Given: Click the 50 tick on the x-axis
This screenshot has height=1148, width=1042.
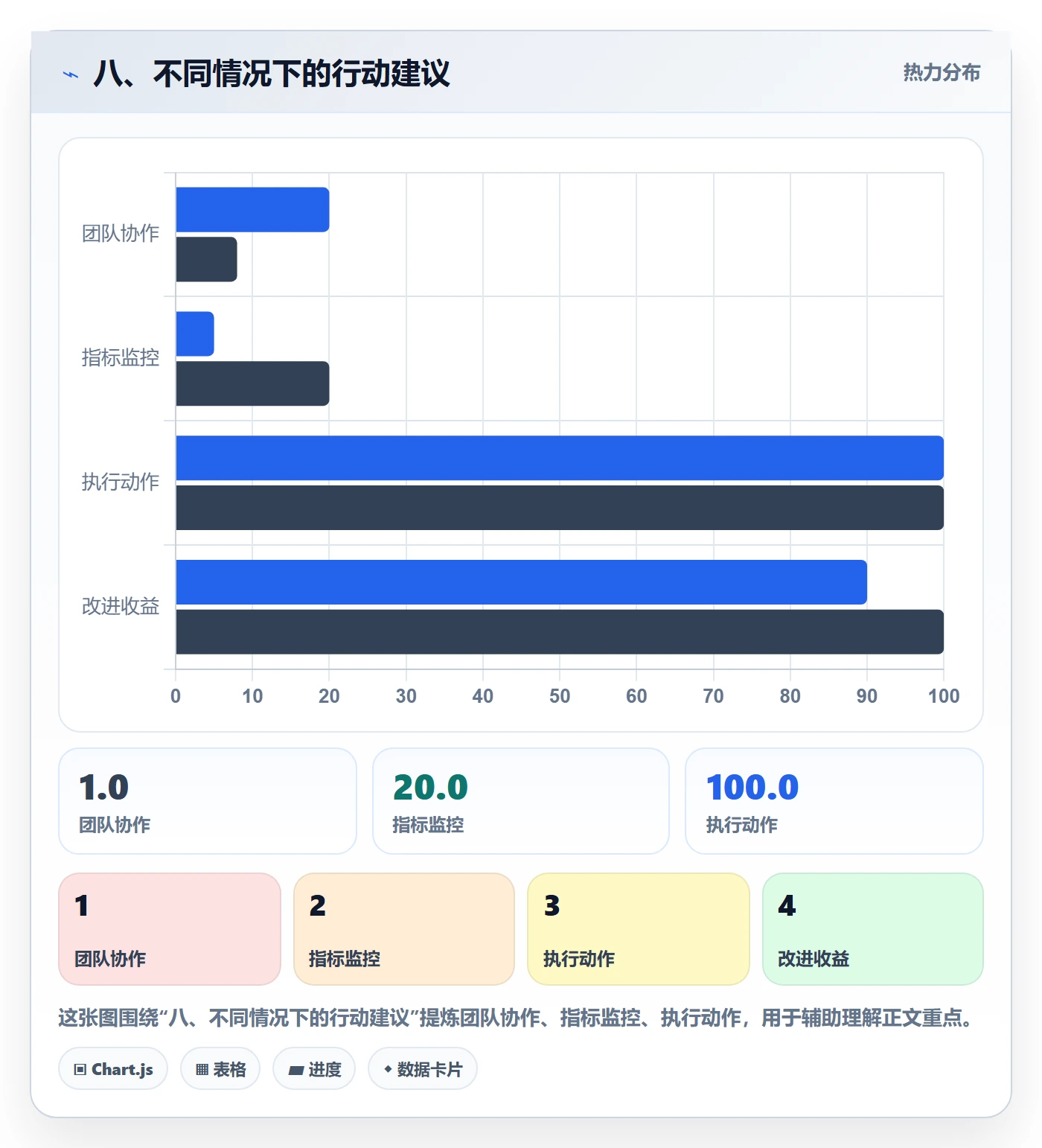Looking at the screenshot, I should pyautogui.click(x=560, y=696).
